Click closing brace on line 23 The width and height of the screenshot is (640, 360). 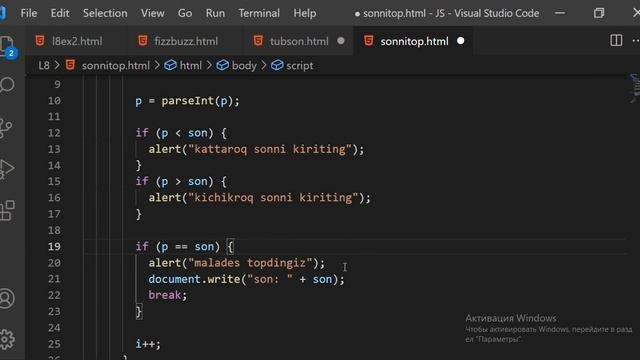tap(139, 312)
